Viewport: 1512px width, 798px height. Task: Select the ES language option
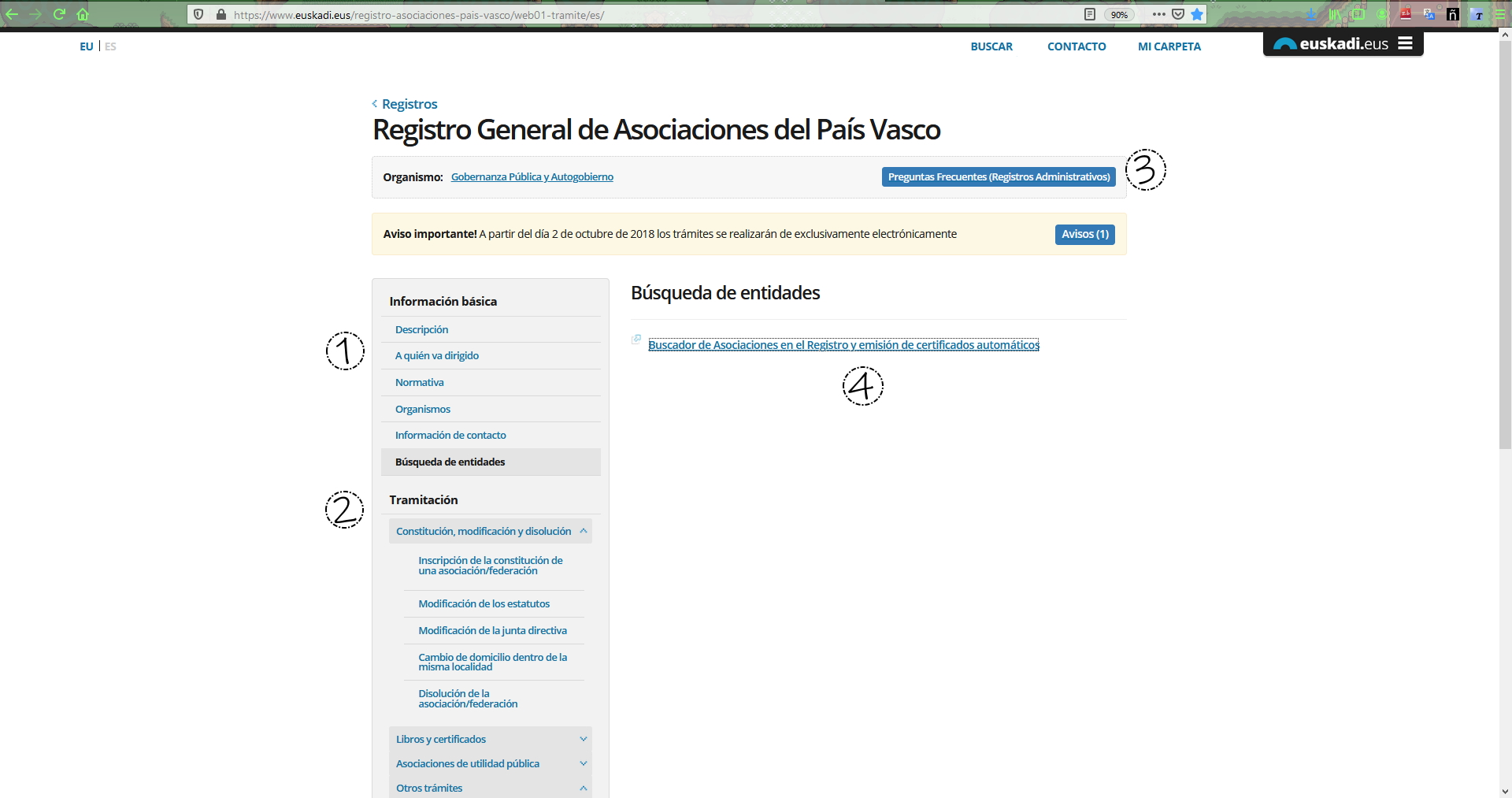pyautogui.click(x=110, y=46)
